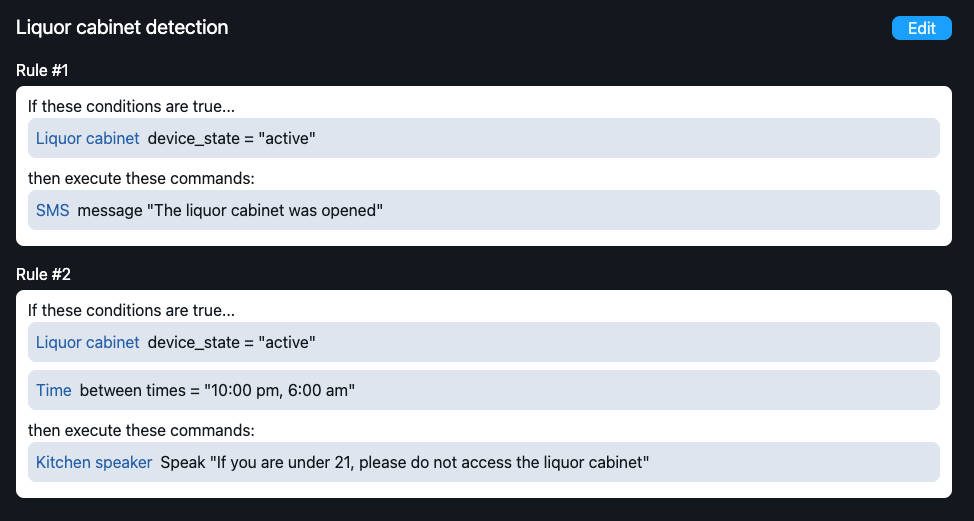The height and width of the screenshot is (521, 974).
Task: Click device_state = "active" text in Rule #2
Action: (x=232, y=342)
